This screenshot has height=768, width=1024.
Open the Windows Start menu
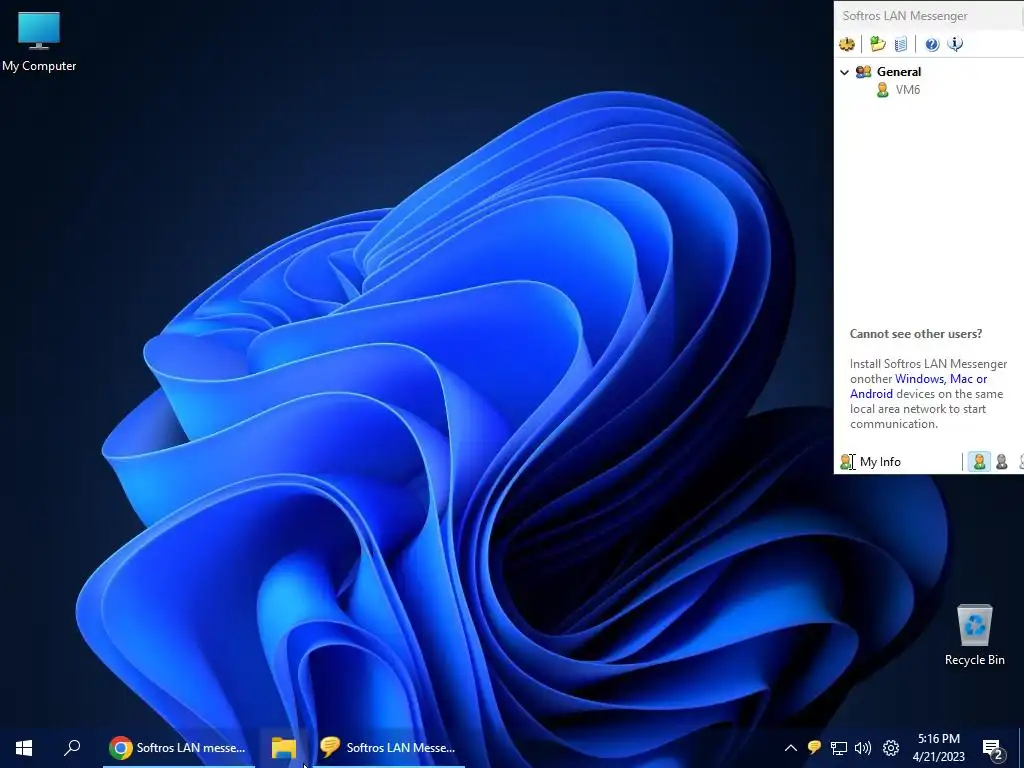click(24, 748)
